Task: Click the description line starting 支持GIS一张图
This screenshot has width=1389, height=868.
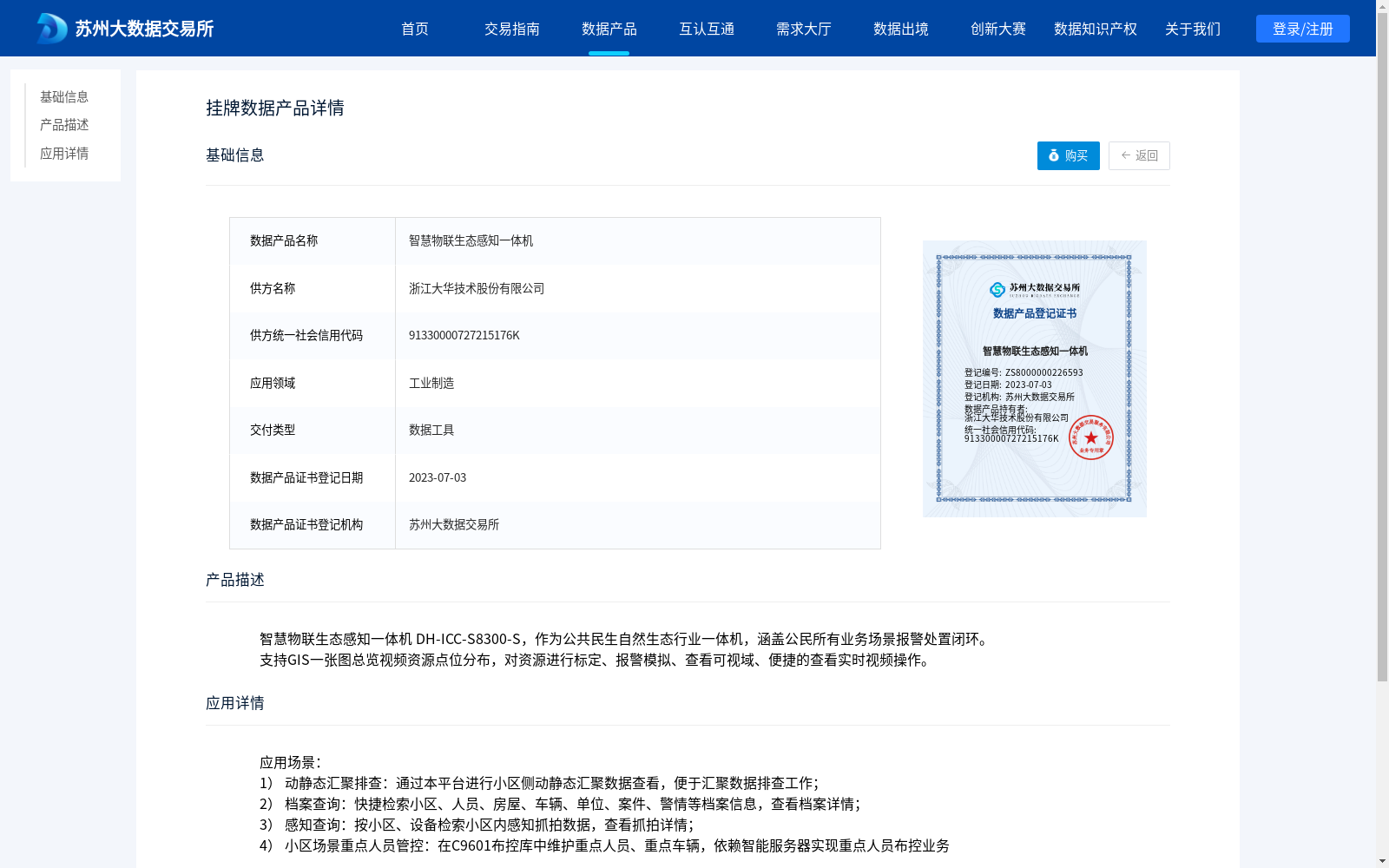Action: (x=597, y=660)
